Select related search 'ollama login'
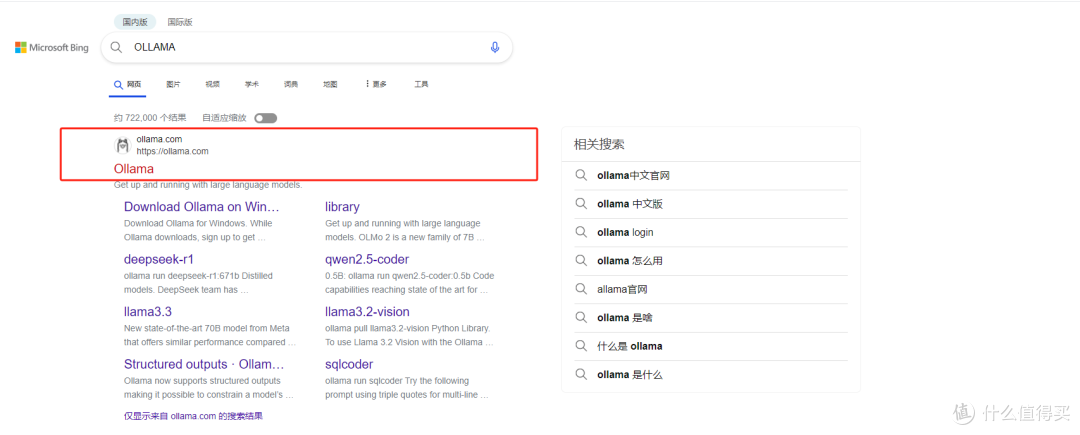The width and height of the screenshot is (1080, 435). [625, 232]
